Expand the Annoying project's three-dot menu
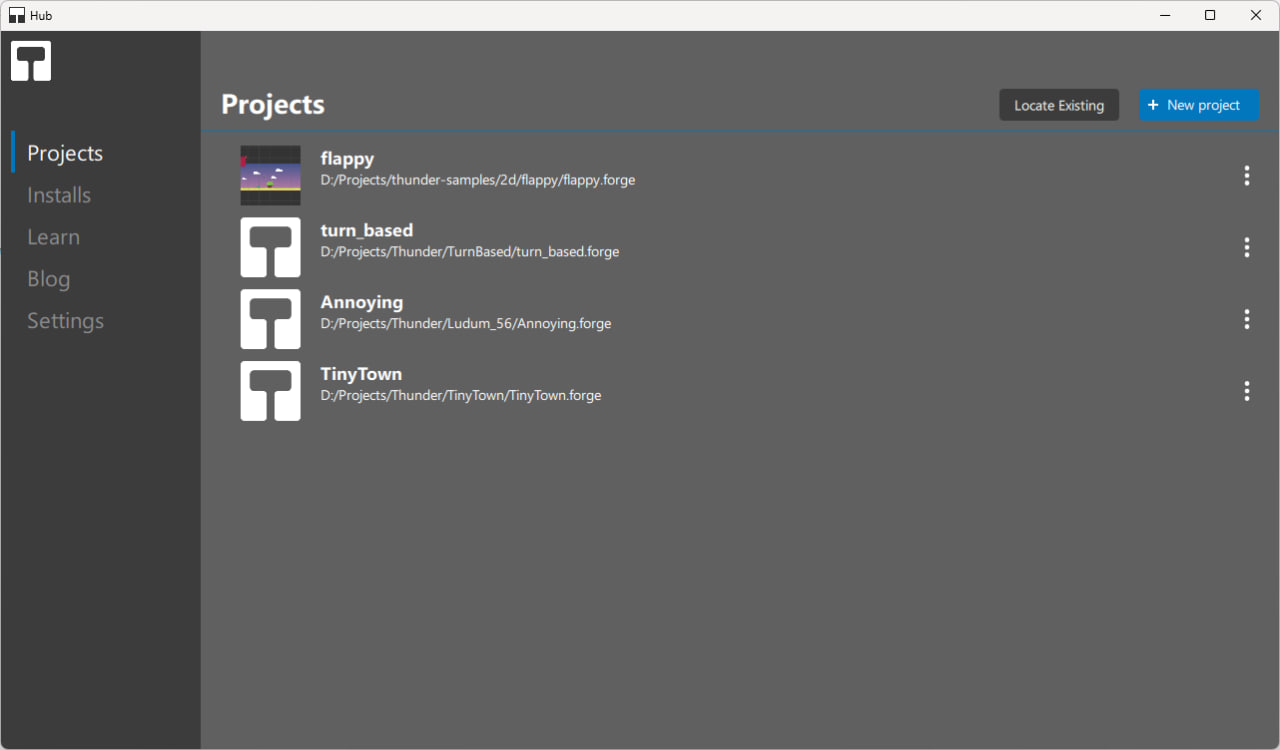The image size is (1280, 750). 1246,319
